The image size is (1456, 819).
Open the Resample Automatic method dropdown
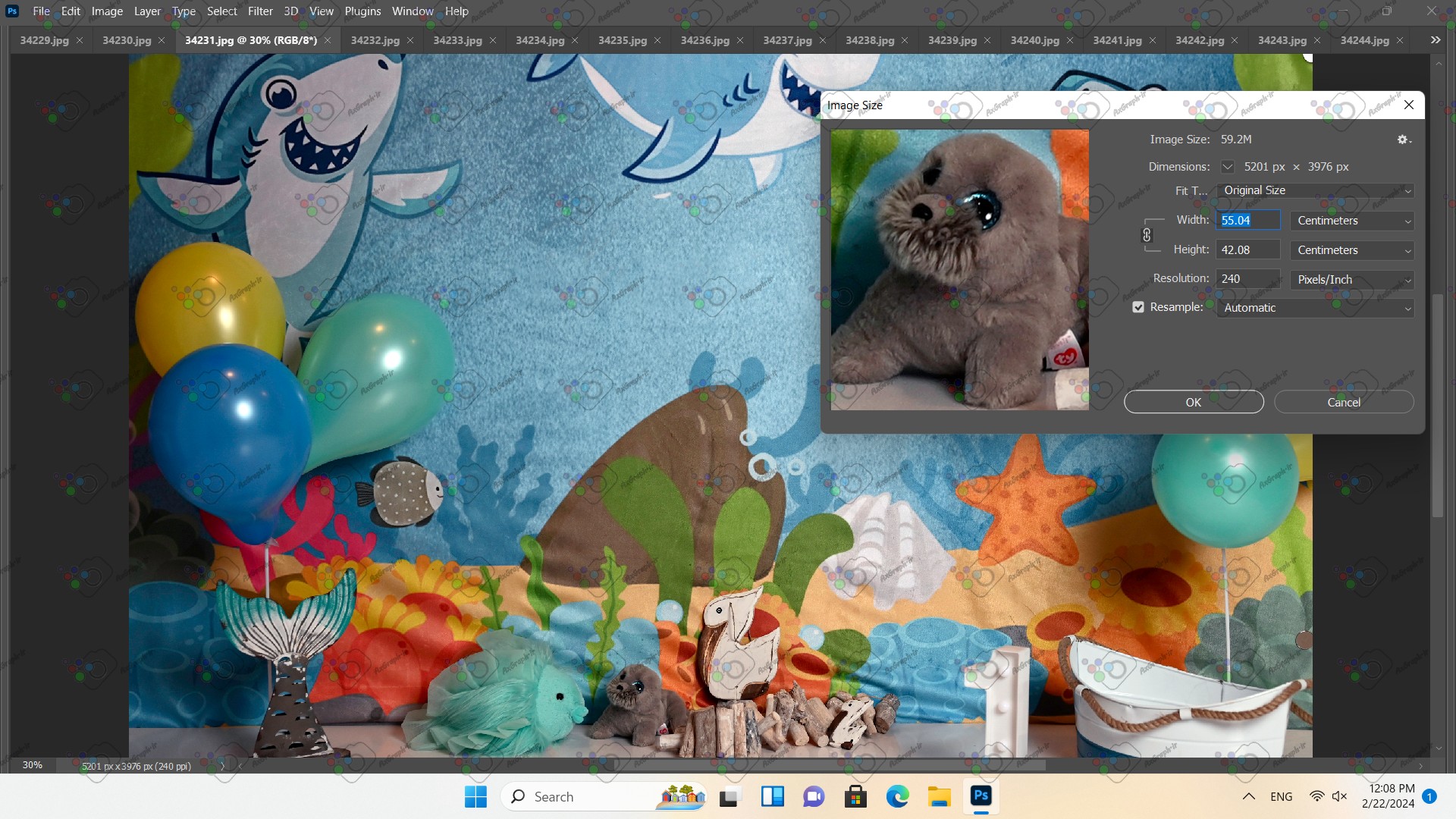pyautogui.click(x=1315, y=308)
